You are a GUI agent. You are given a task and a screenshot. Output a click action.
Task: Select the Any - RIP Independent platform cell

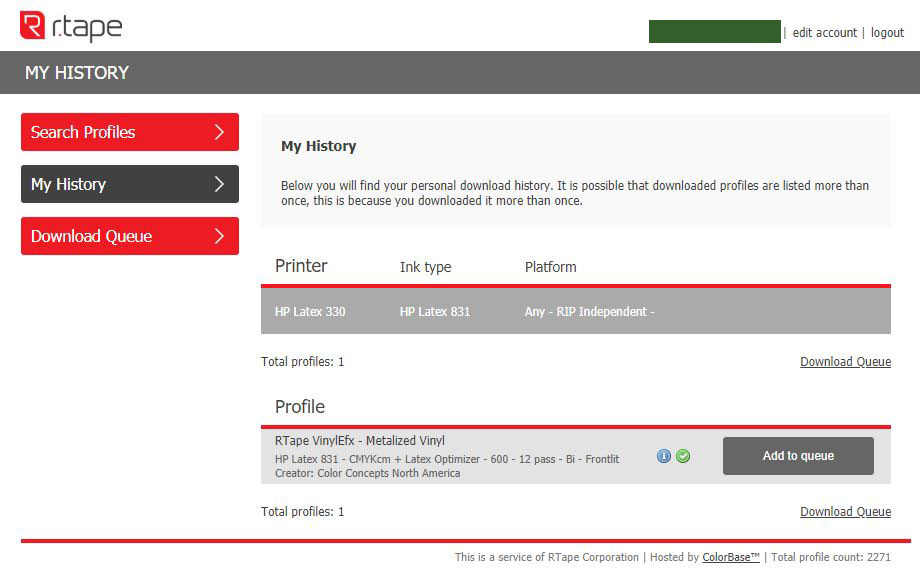point(589,312)
